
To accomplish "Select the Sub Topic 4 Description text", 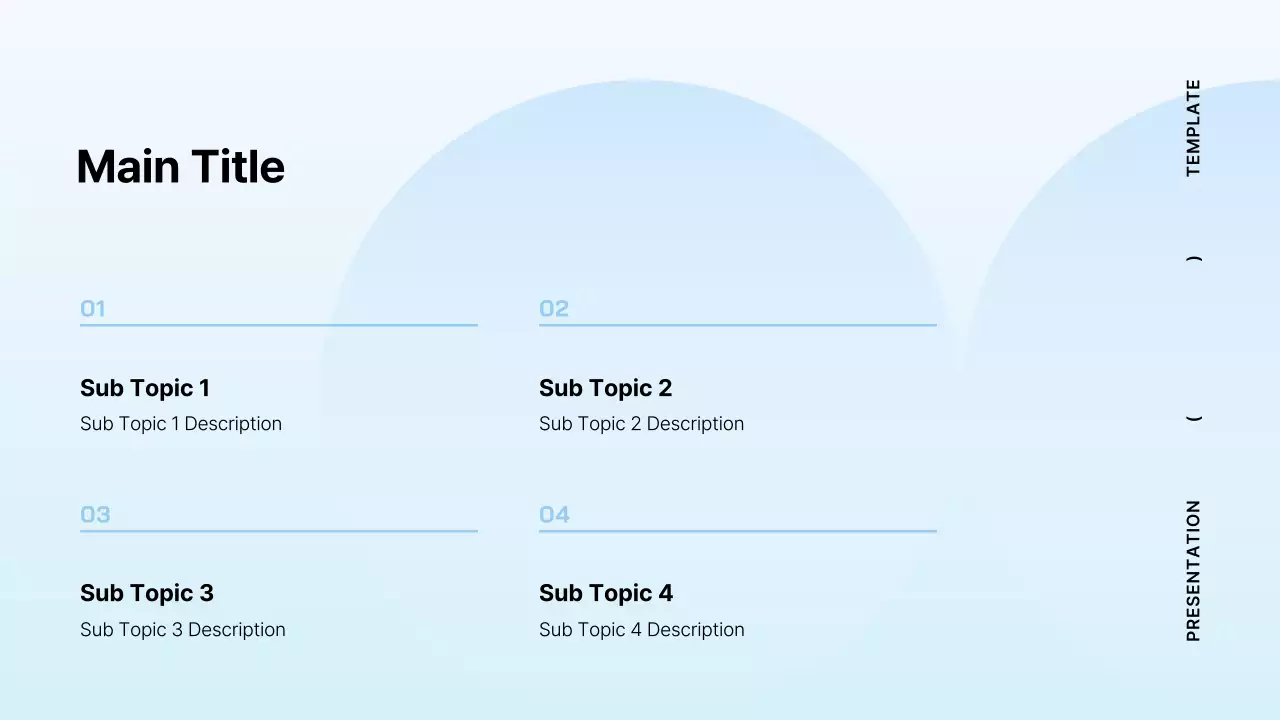I will pyautogui.click(x=641, y=630).
